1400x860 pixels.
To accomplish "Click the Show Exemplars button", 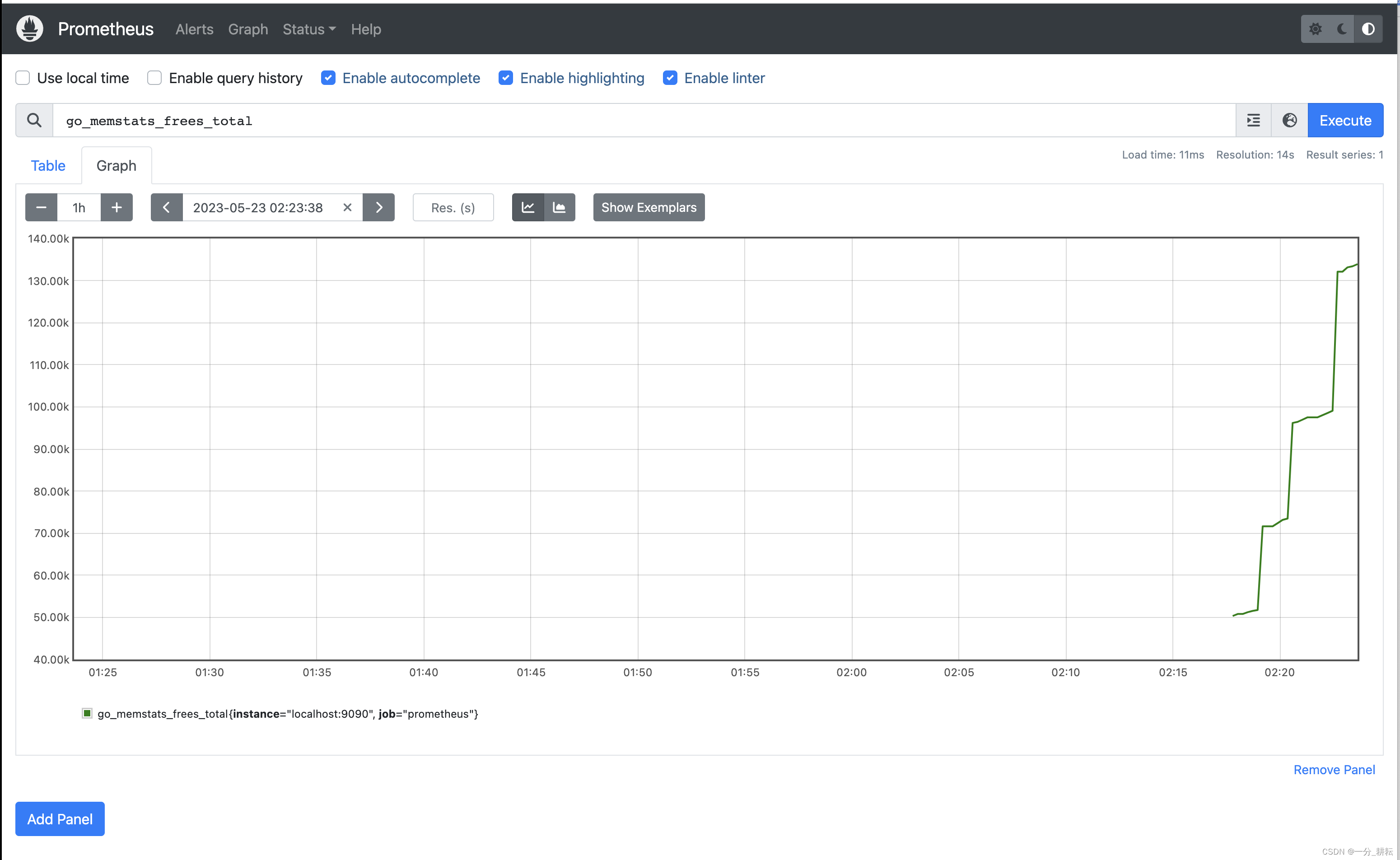I will [x=648, y=207].
